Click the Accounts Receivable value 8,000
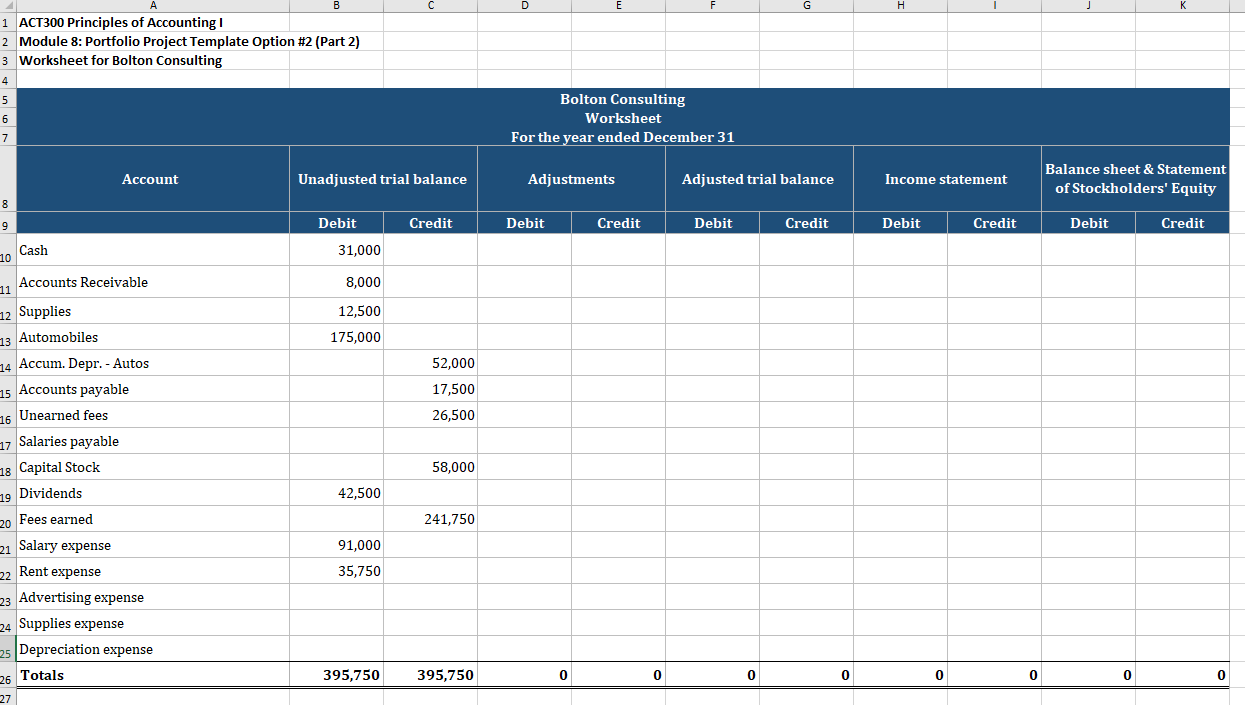This screenshot has height=705, width=1245. pos(336,282)
